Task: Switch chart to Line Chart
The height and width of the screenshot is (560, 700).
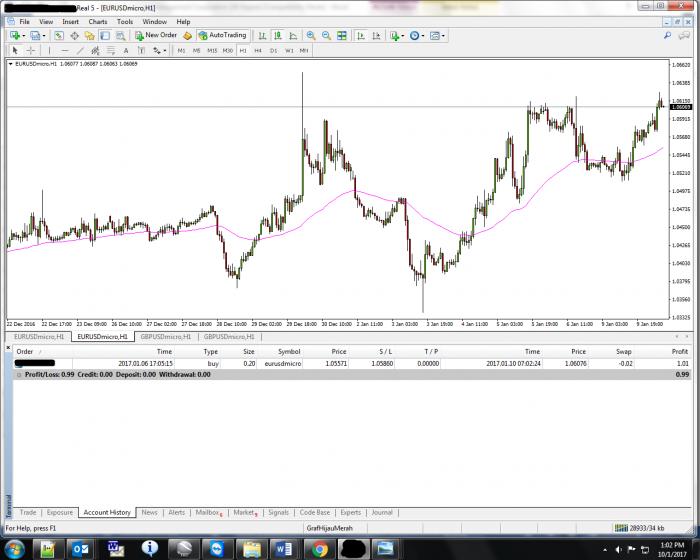Action: point(293,36)
